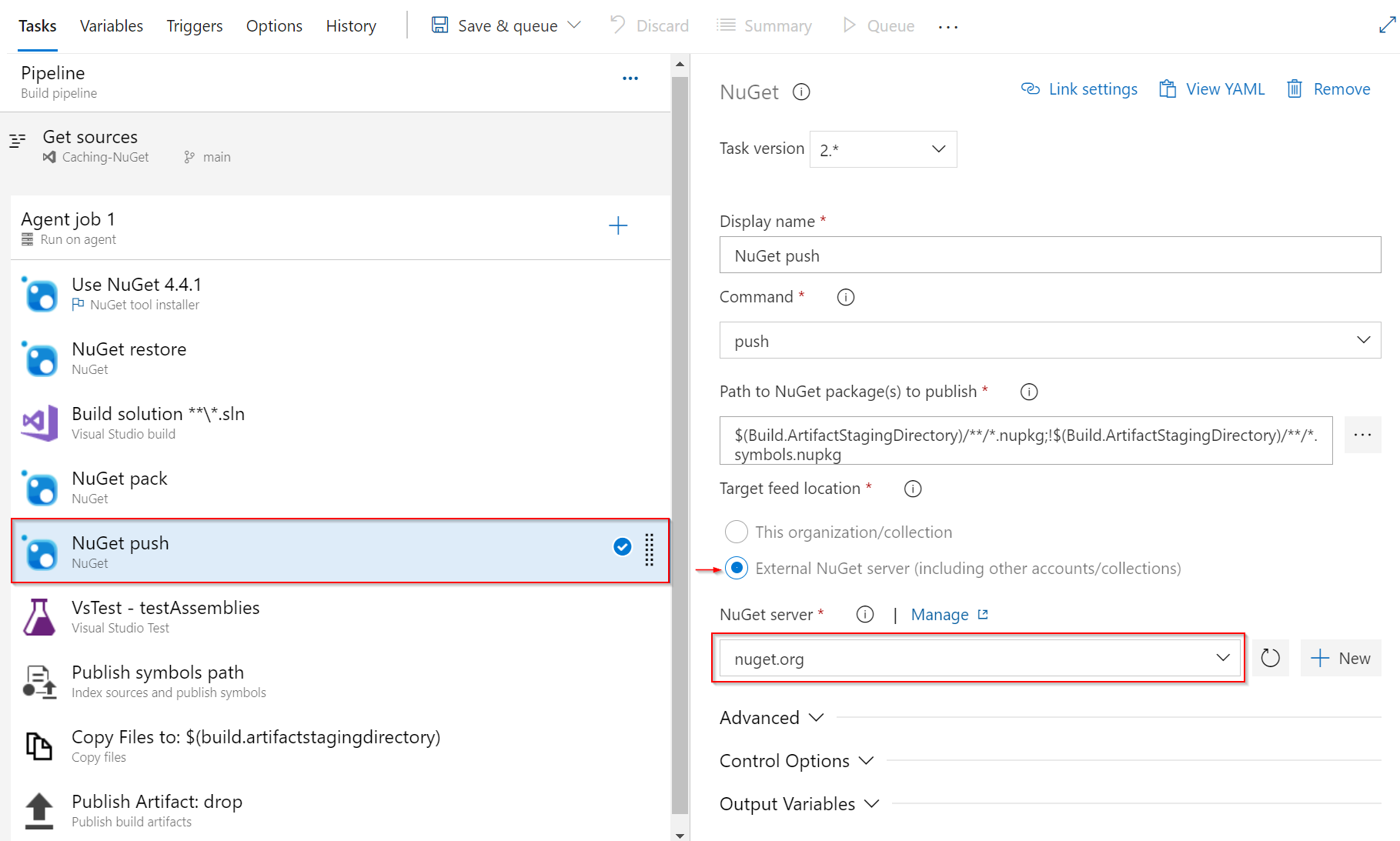Click the Manage link for NuGet server
The height and width of the screenshot is (841, 1400).
(x=940, y=614)
